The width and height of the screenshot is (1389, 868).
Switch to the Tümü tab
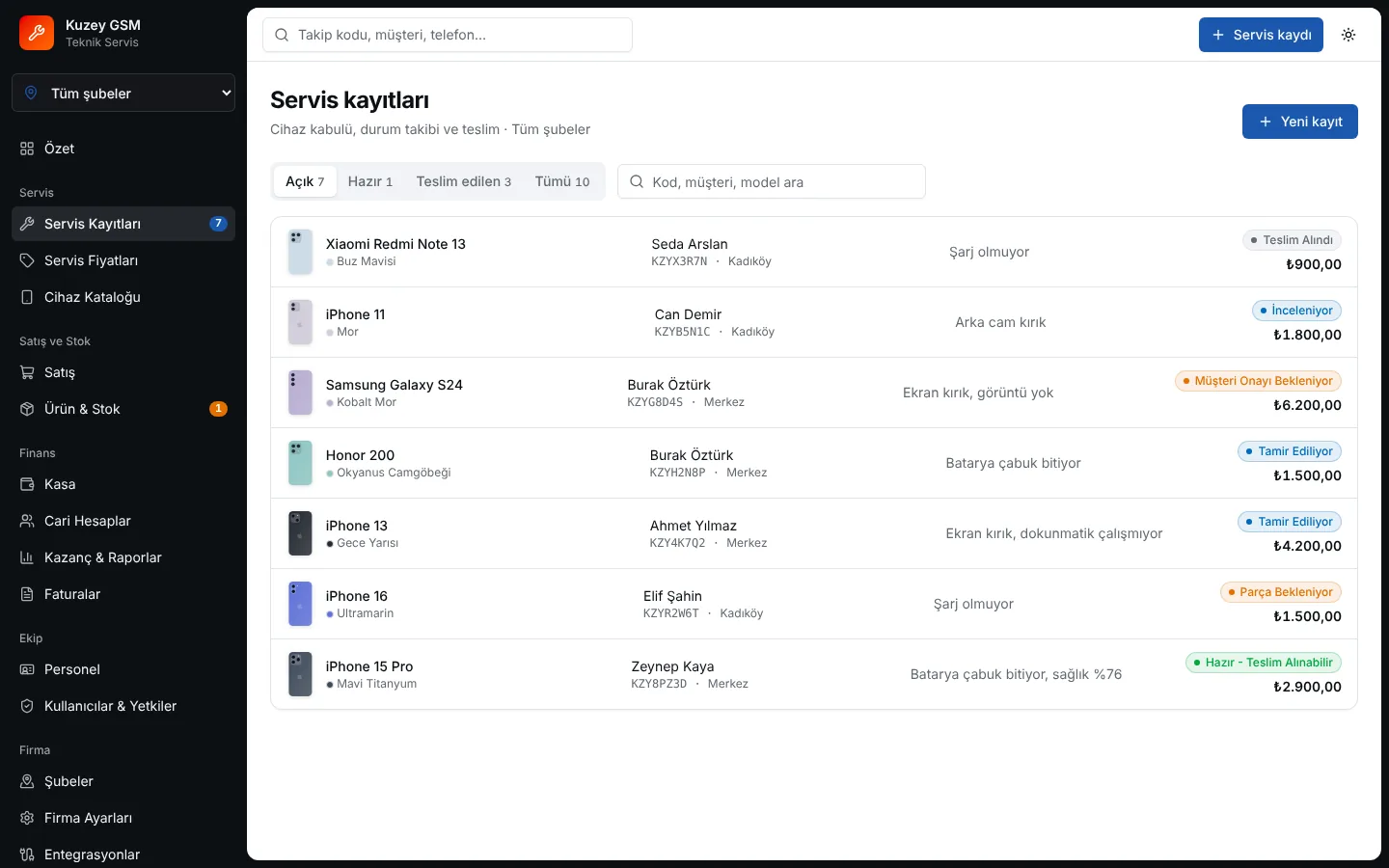click(x=562, y=181)
